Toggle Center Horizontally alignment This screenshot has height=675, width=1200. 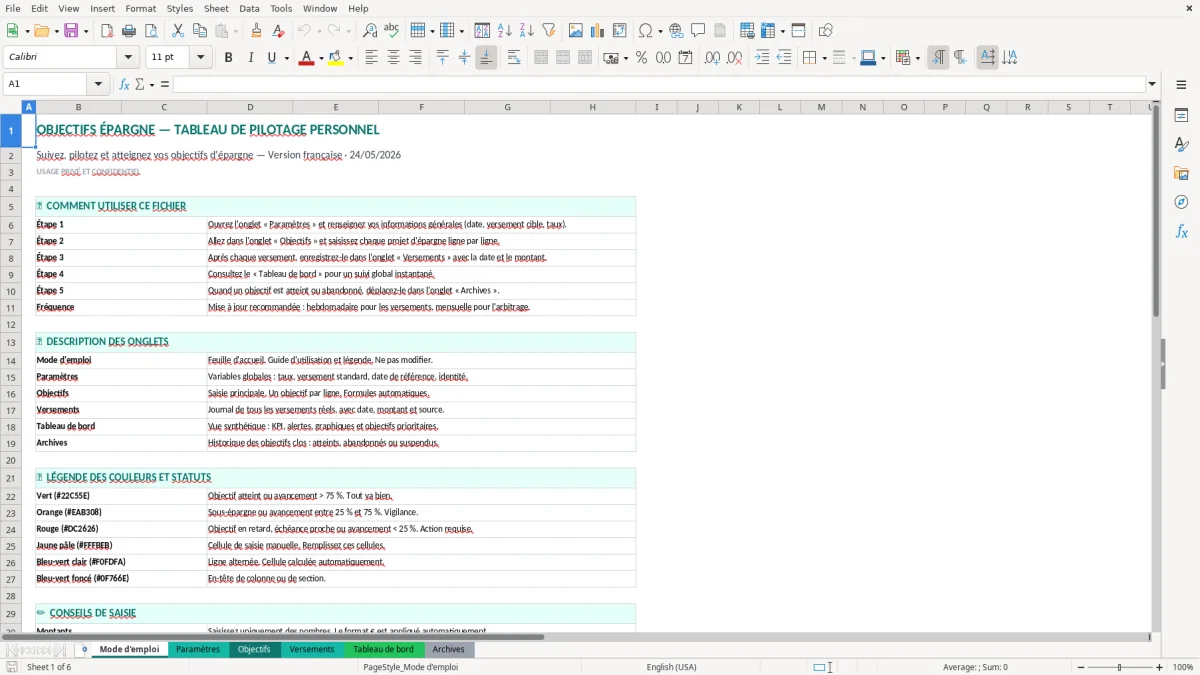click(393, 58)
